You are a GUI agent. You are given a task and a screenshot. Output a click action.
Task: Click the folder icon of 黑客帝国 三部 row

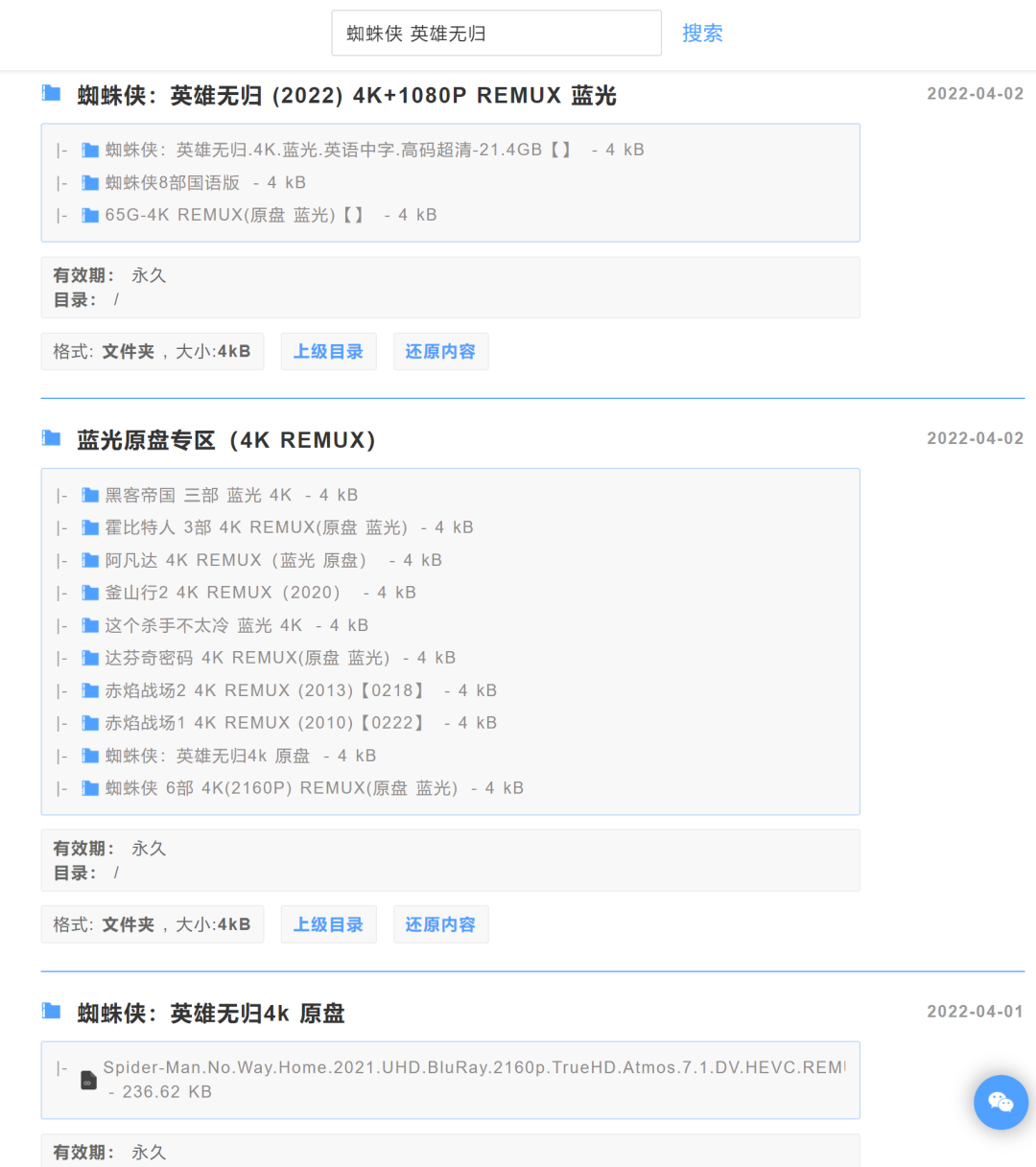click(90, 495)
